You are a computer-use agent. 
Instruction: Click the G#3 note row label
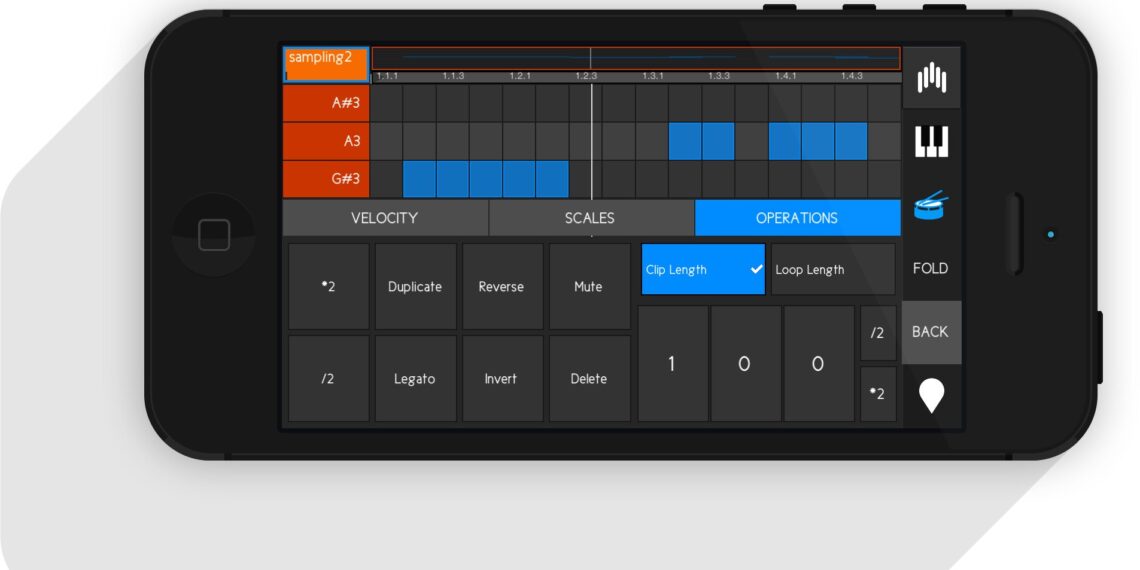coord(326,179)
